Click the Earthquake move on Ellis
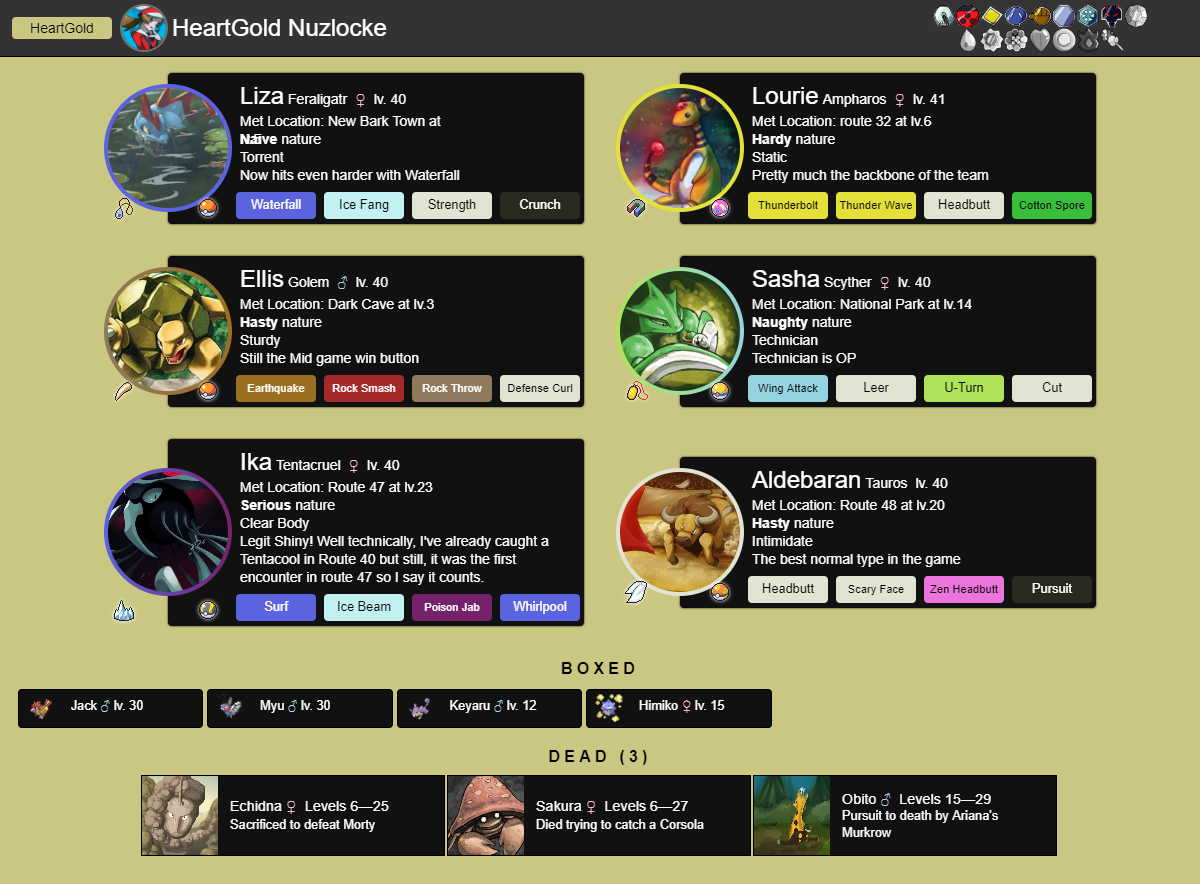 tap(276, 388)
